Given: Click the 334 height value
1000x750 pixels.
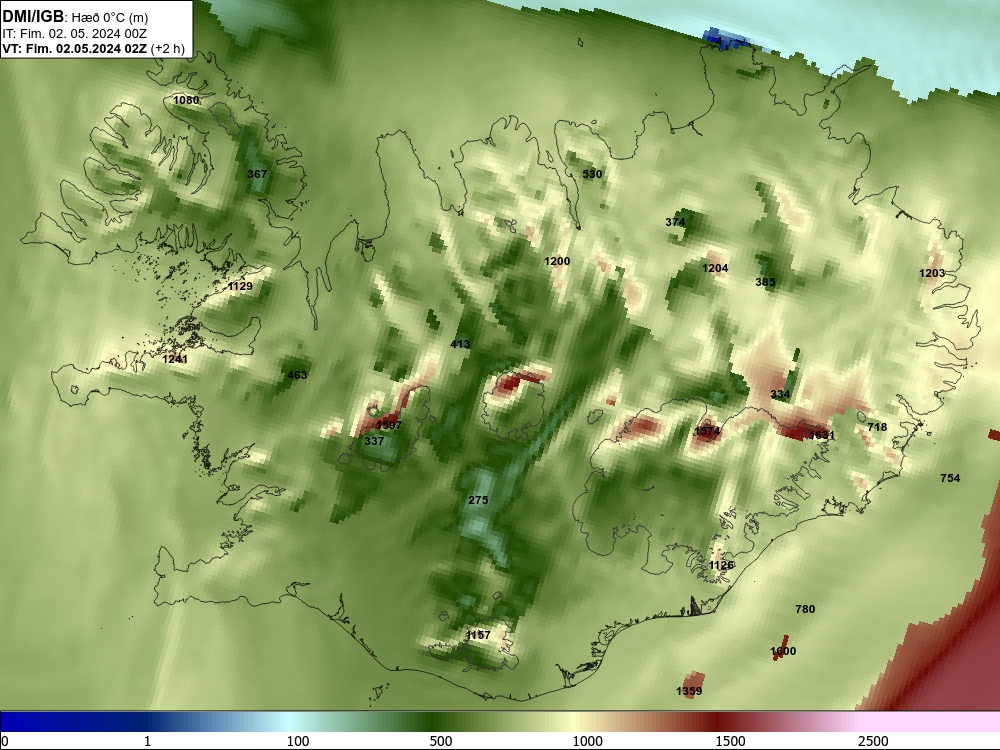Looking at the screenshot, I should click(781, 395).
